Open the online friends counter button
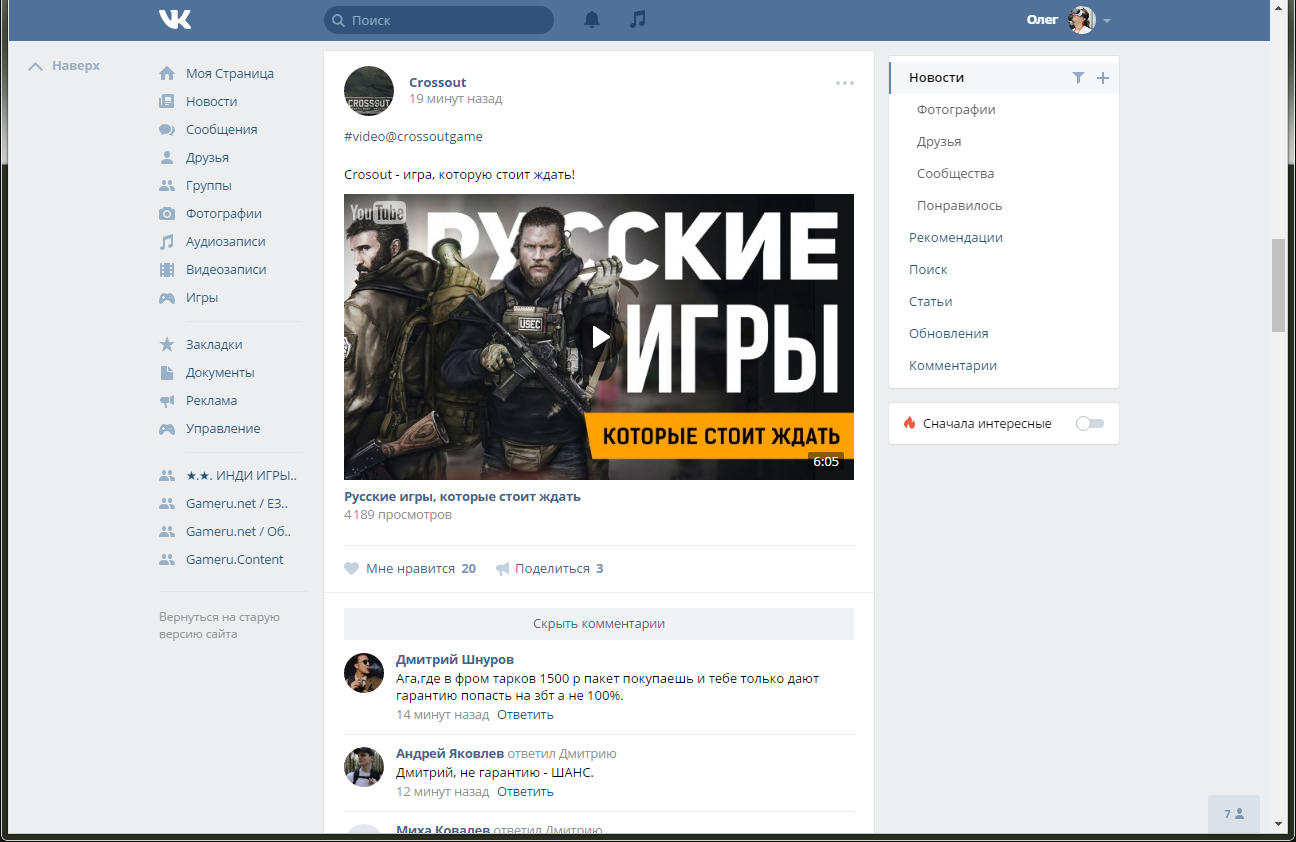Screen dimensions: 1296x842 [1234, 813]
